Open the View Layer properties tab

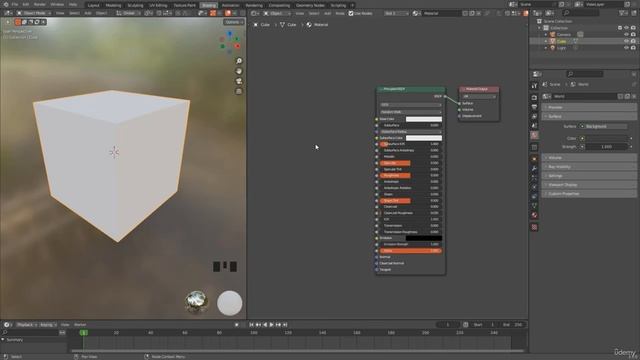[x=534, y=116]
